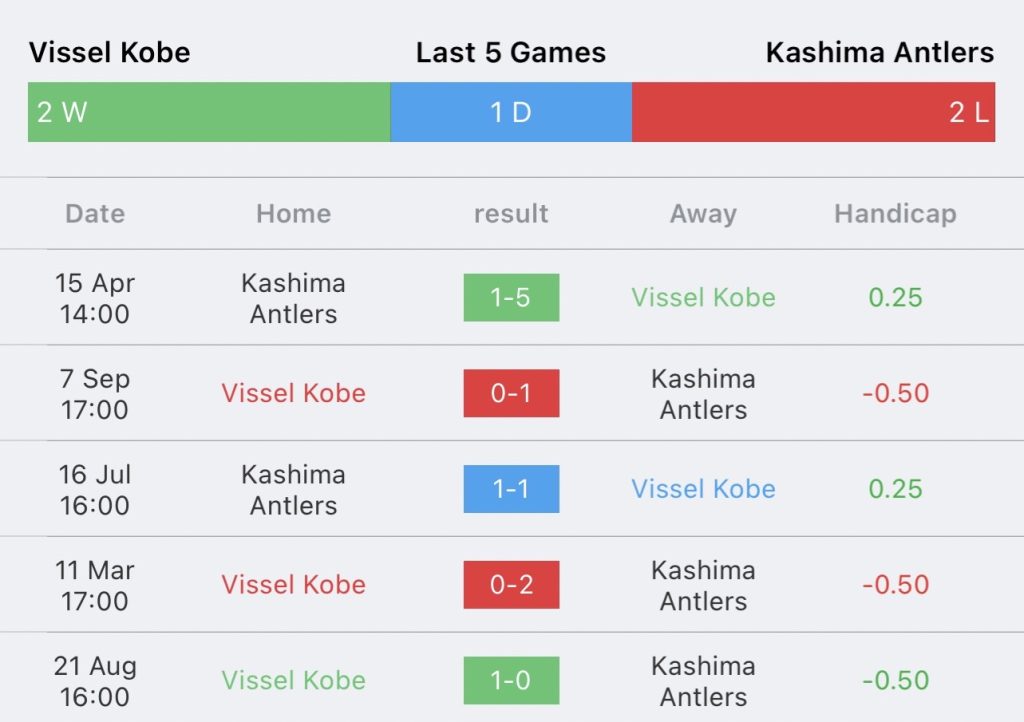Click the blue 1 D bar segment
Screen dimensions: 1024x722
[511, 112]
